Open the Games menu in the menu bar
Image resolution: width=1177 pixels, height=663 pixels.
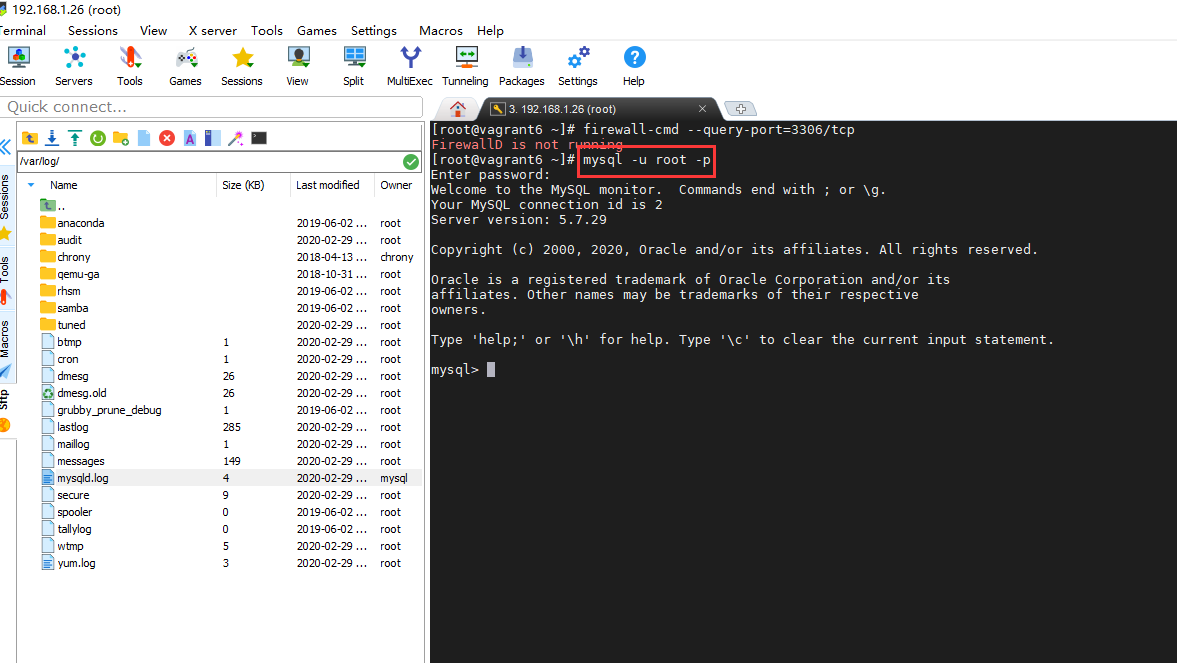(317, 31)
